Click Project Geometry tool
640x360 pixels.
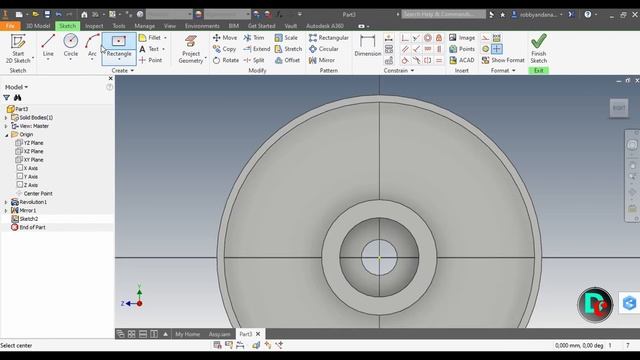coord(191,49)
